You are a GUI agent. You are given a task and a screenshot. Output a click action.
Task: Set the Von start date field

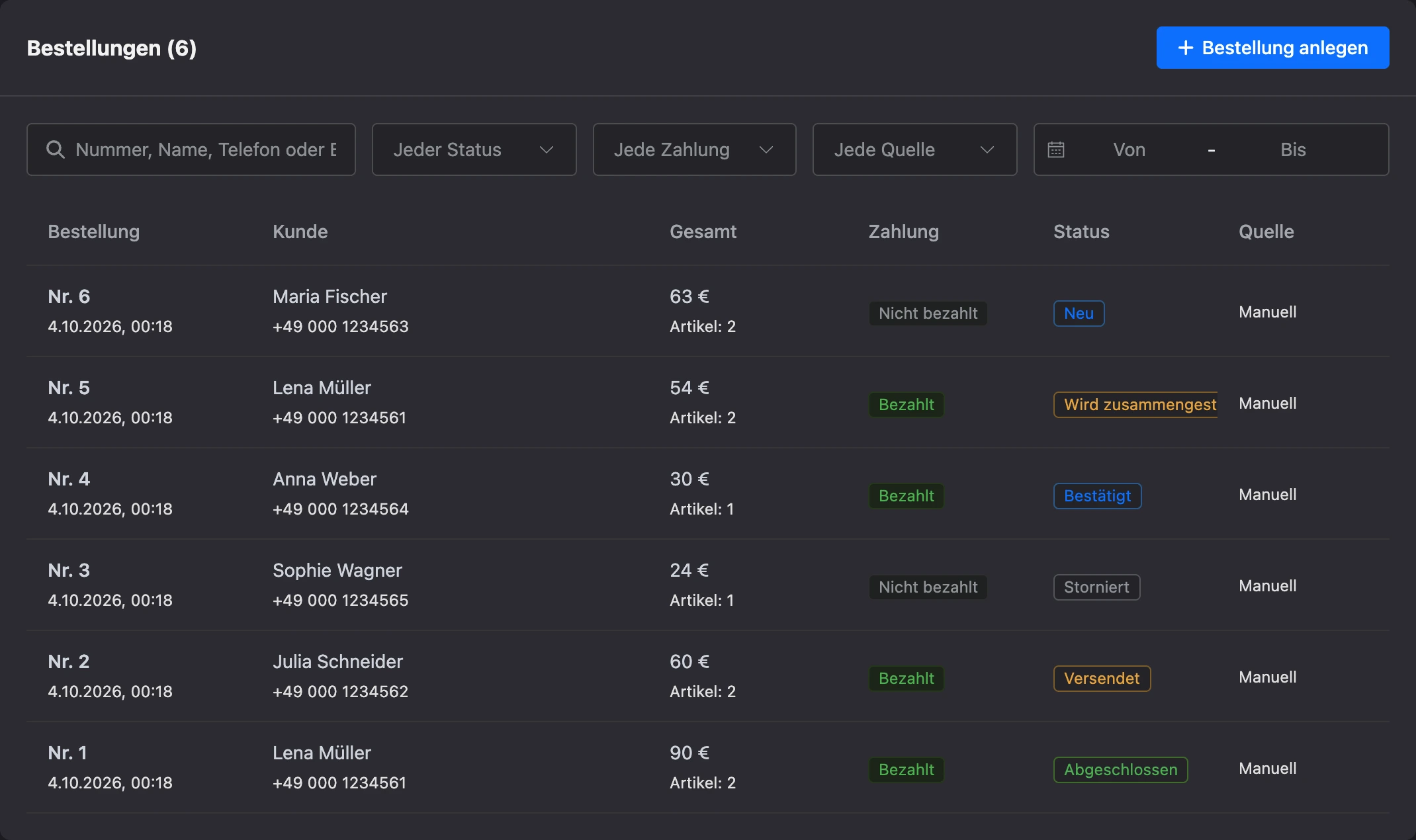pos(1129,149)
